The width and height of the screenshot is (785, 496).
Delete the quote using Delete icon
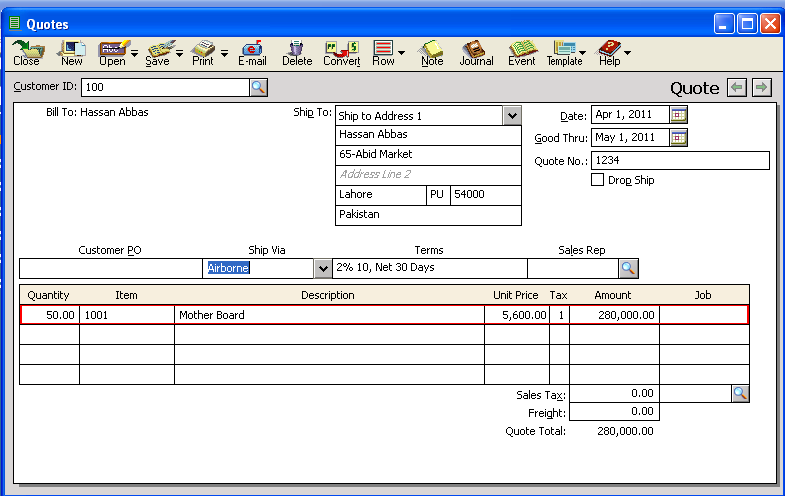297,53
